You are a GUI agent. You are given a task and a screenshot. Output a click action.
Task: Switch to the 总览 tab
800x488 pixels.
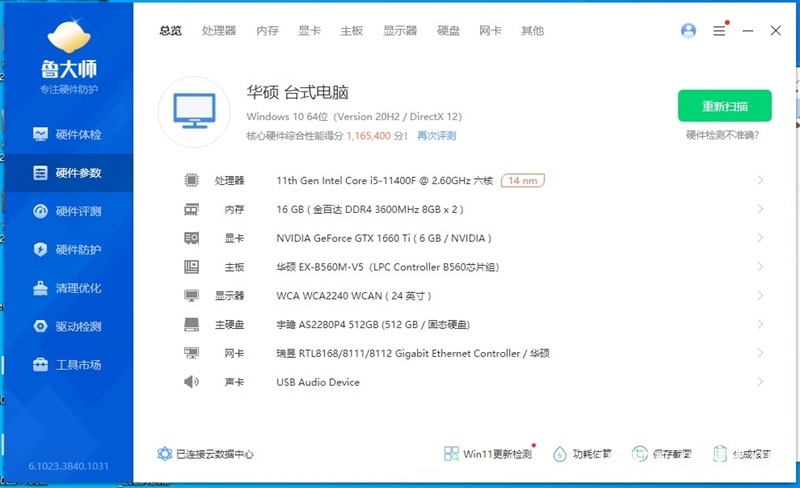coord(170,31)
